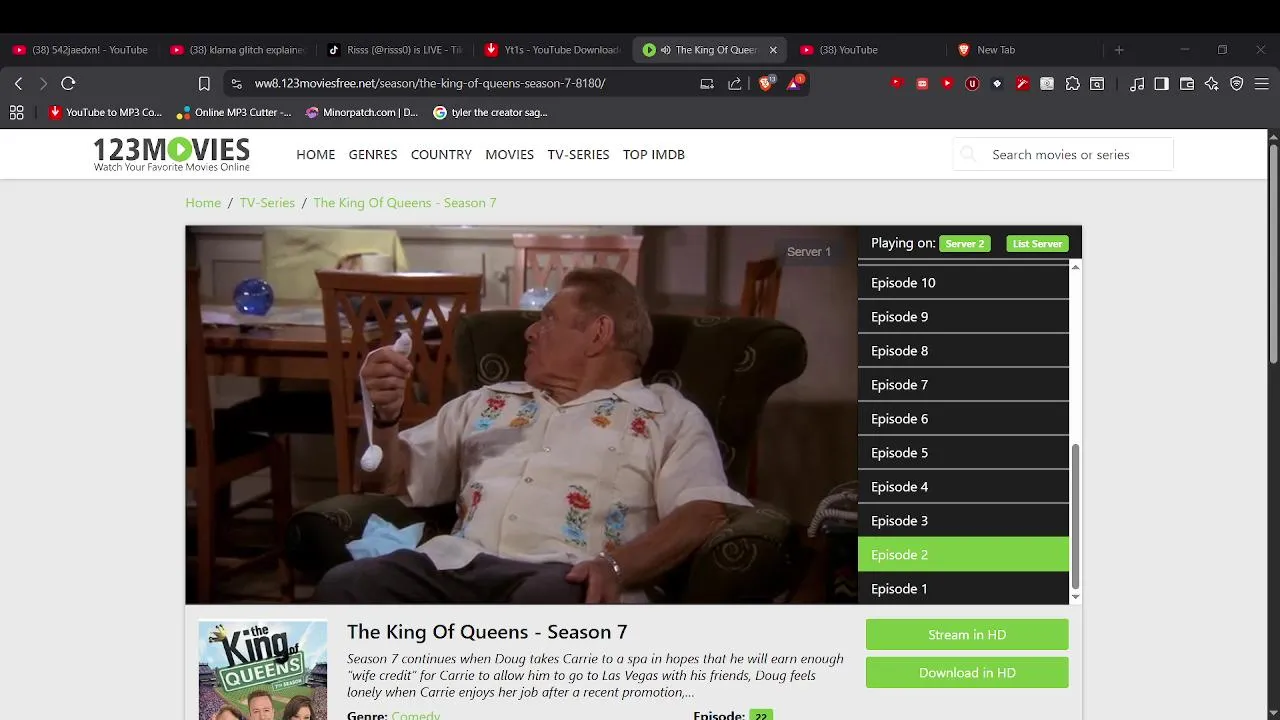Click the TV-Series breadcrumb link

click(267, 203)
